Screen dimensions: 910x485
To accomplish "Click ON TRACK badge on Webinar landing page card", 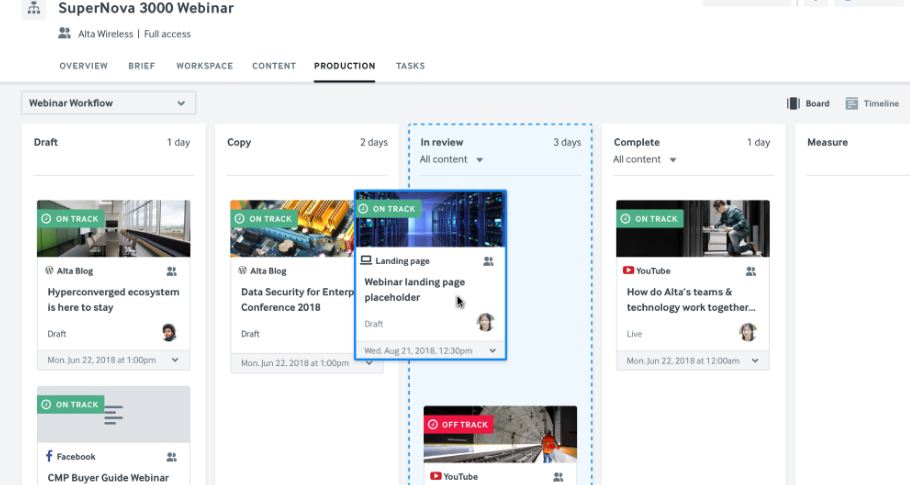I will pyautogui.click(x=387, y=209).
